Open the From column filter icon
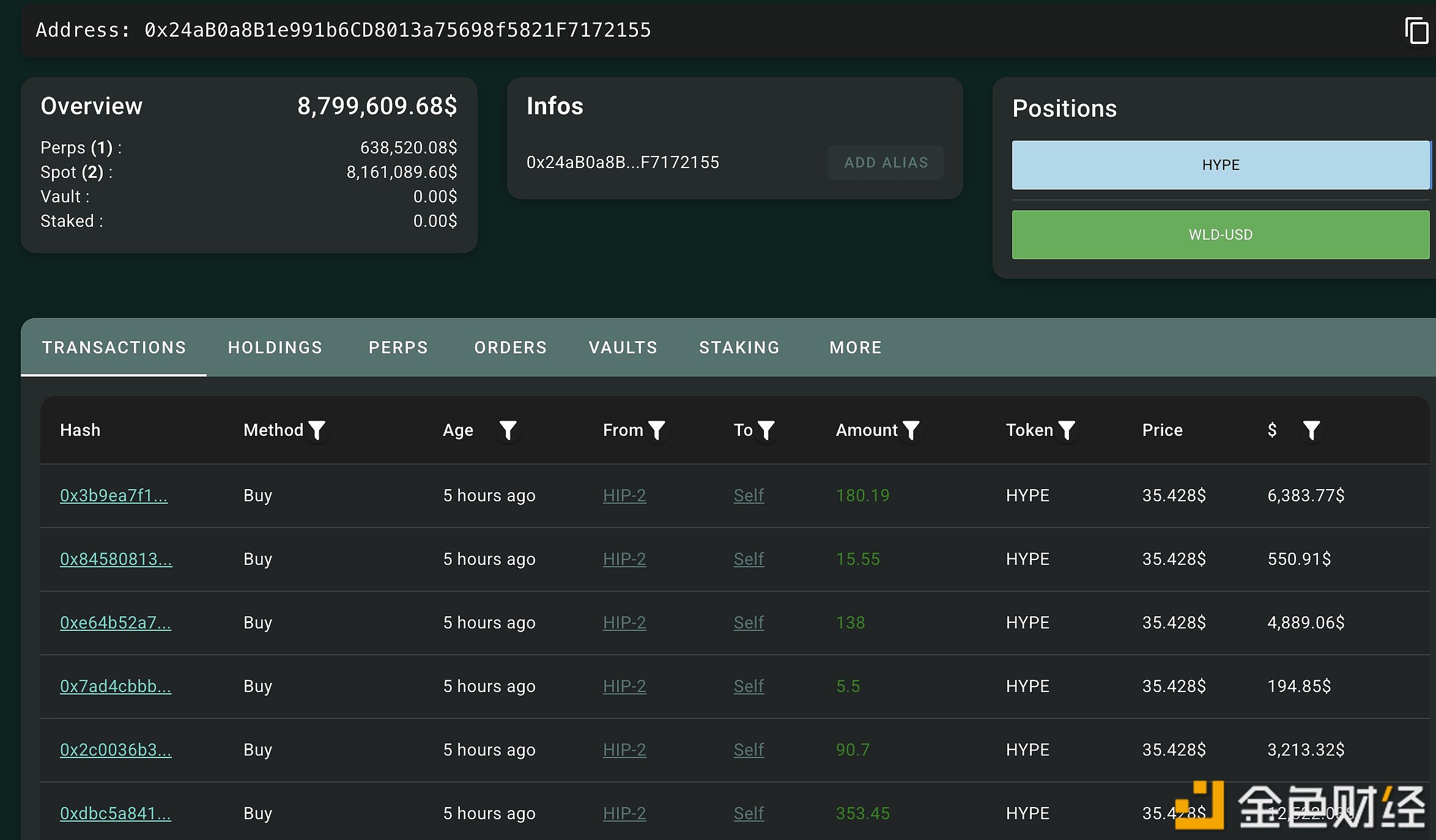1436x840 pixels. (x=656, y=430)
